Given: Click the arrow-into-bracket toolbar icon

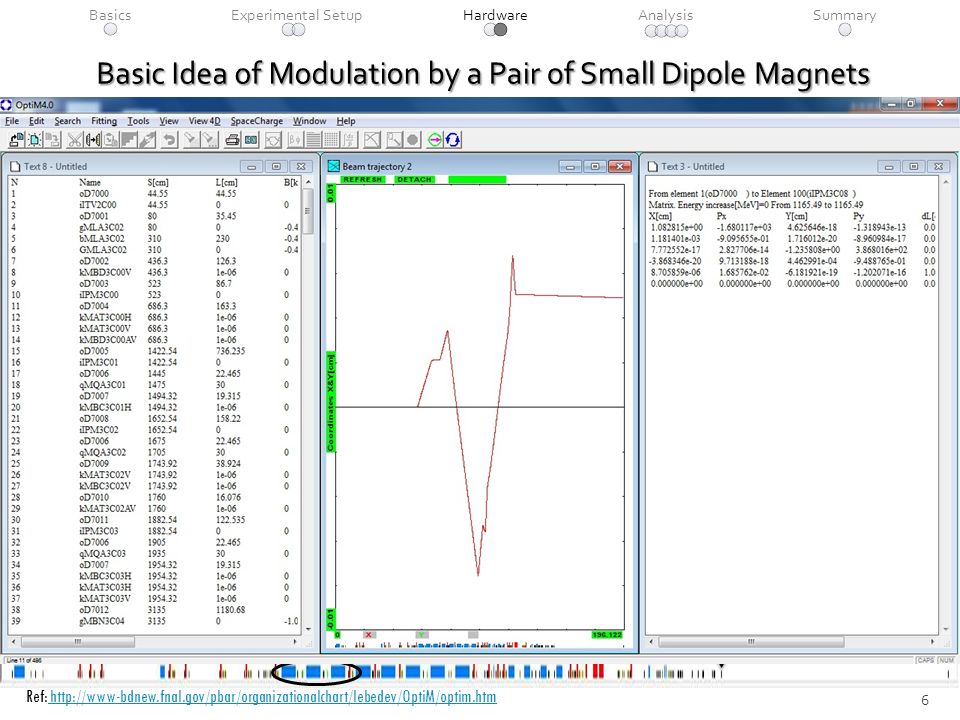Looking at the screenshot, I should click(x=93, y=140).
